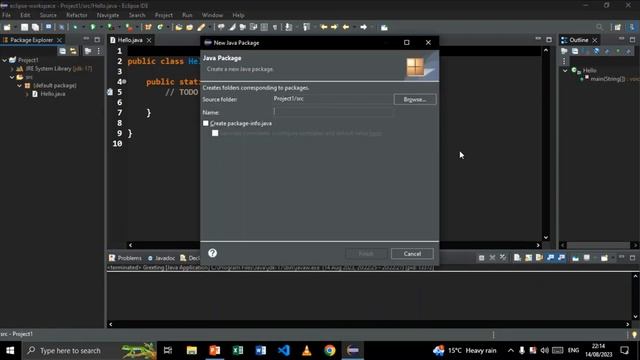The image size is (640, 360).
Task: Show hidden system tray icons chevron
Action: (511, 350)
